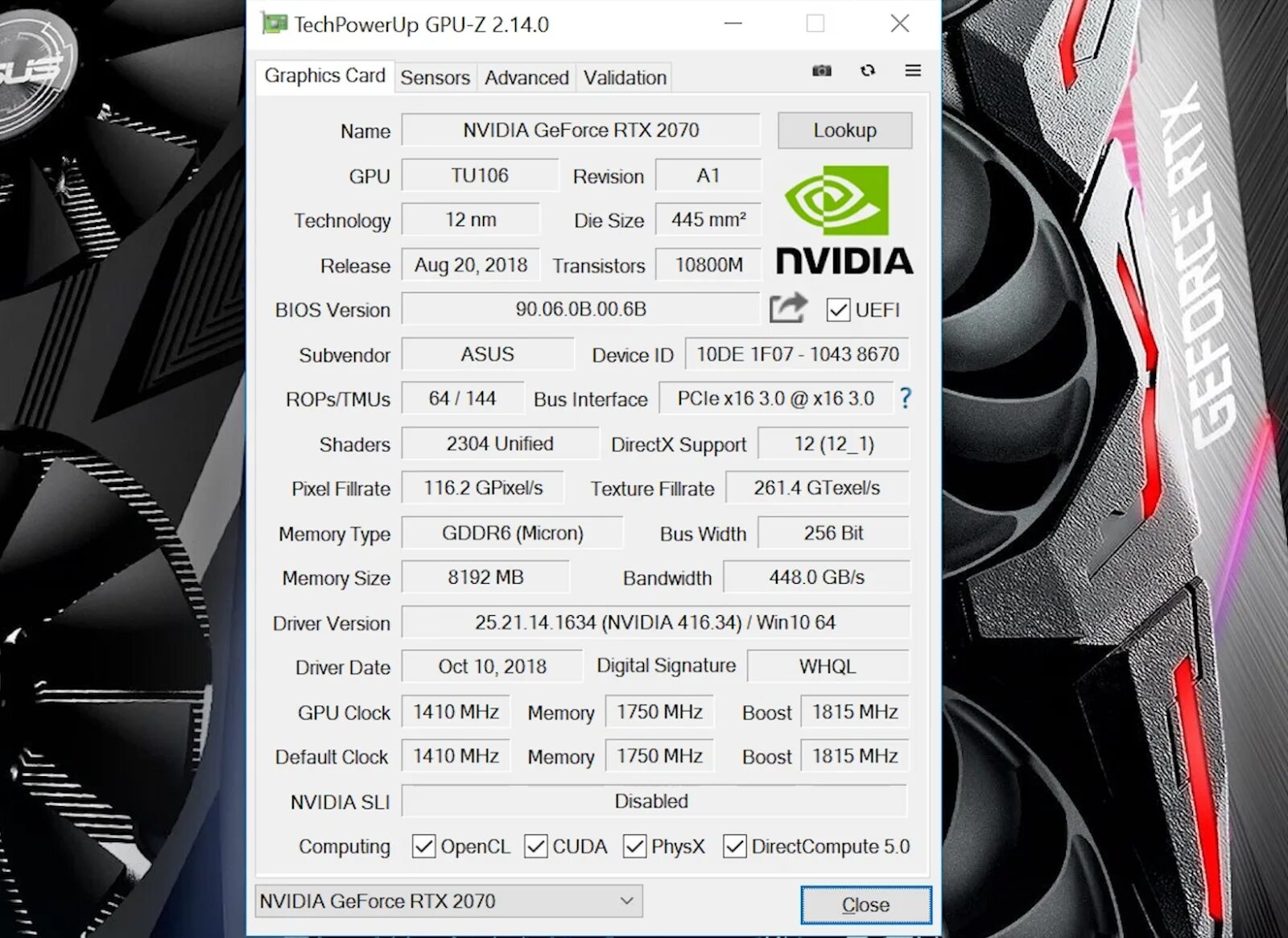Click the GPU Clock row Memory 1750 MHz
1288x938 pixels.
[659, 712]
